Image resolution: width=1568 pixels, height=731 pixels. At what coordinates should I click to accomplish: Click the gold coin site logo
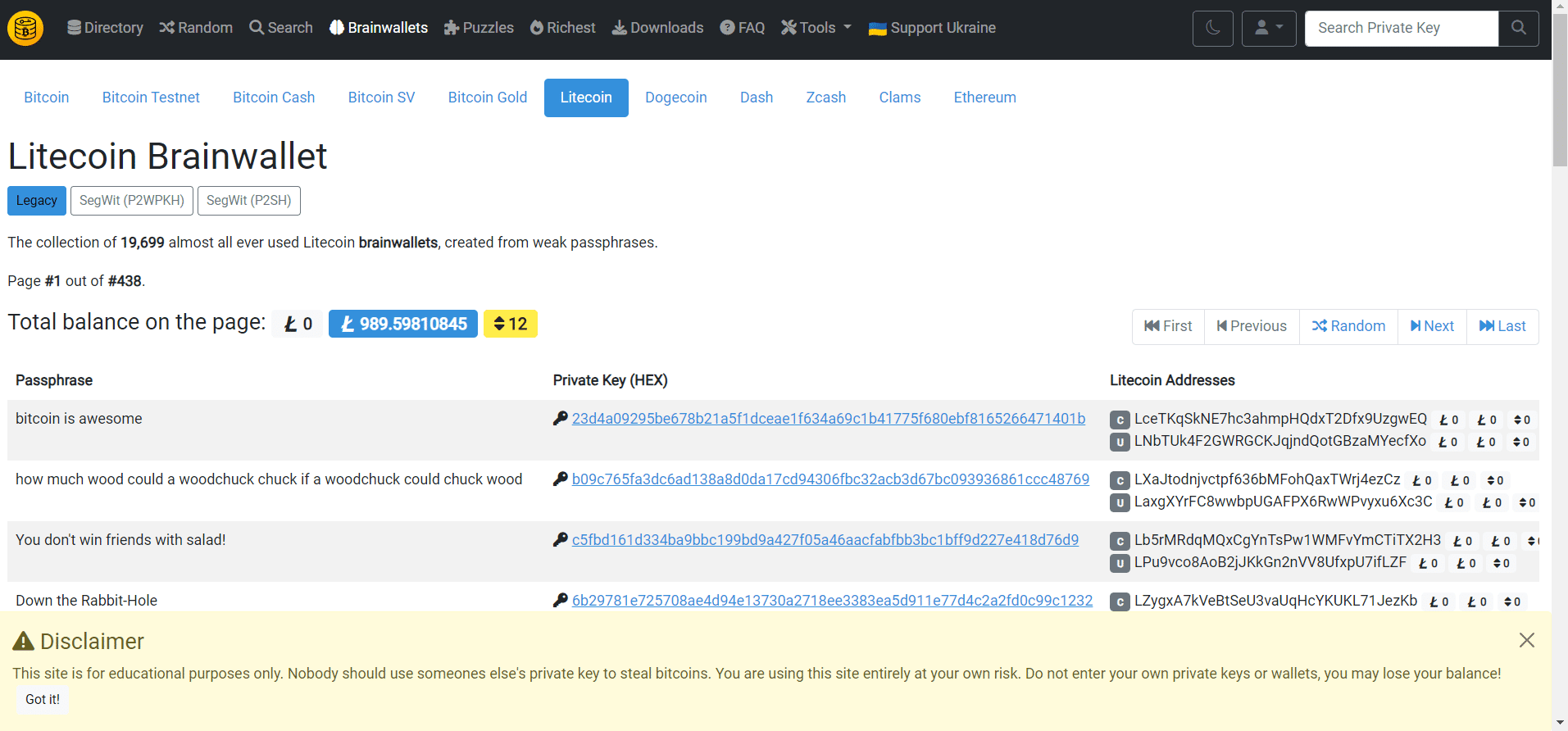tap(25, 29)
